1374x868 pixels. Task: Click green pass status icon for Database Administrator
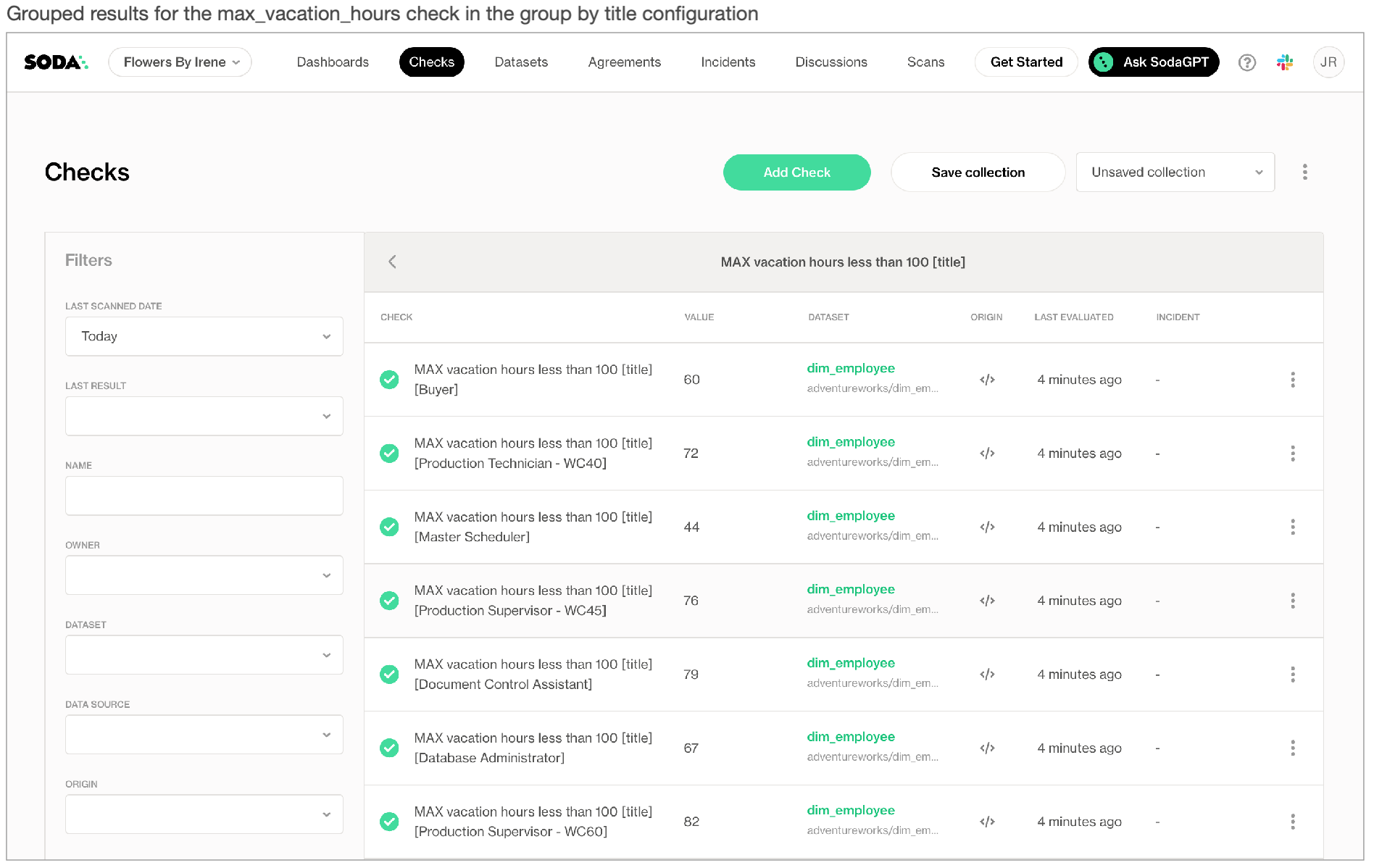pyautogui.click(x=389, y=748)
